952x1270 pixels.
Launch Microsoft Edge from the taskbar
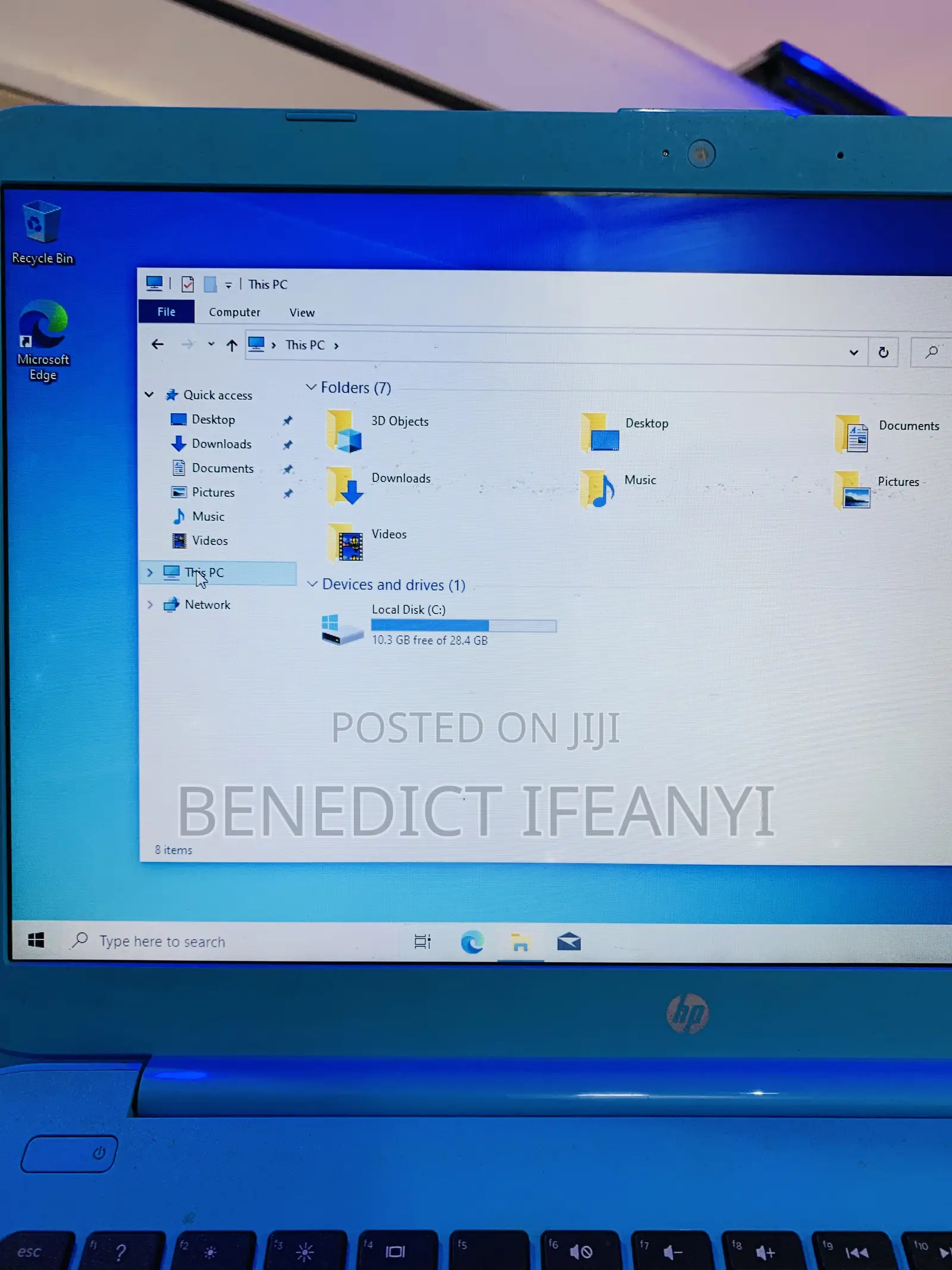click(472, 942)
